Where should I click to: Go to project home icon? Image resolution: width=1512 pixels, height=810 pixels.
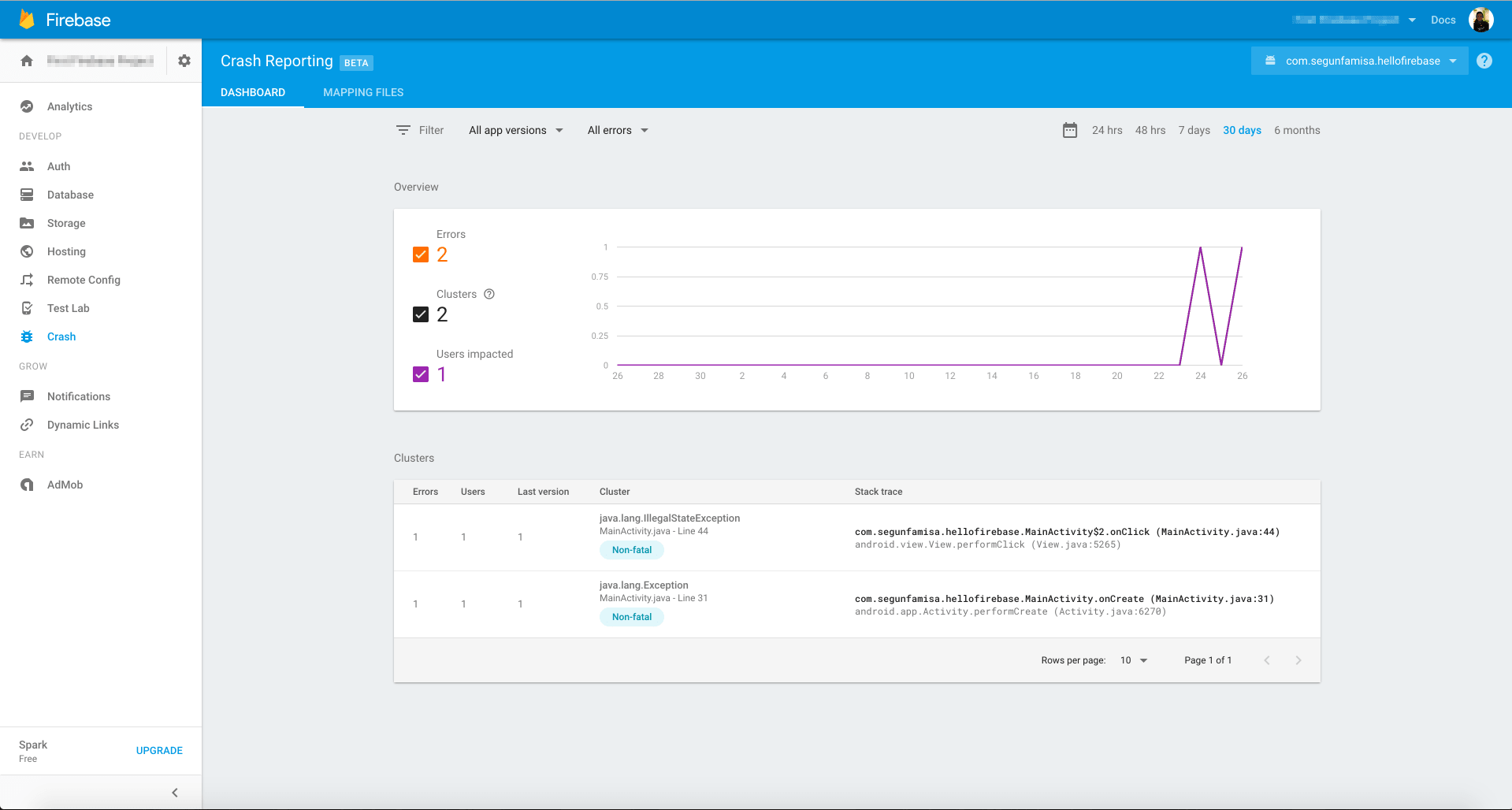pos(27,61)
